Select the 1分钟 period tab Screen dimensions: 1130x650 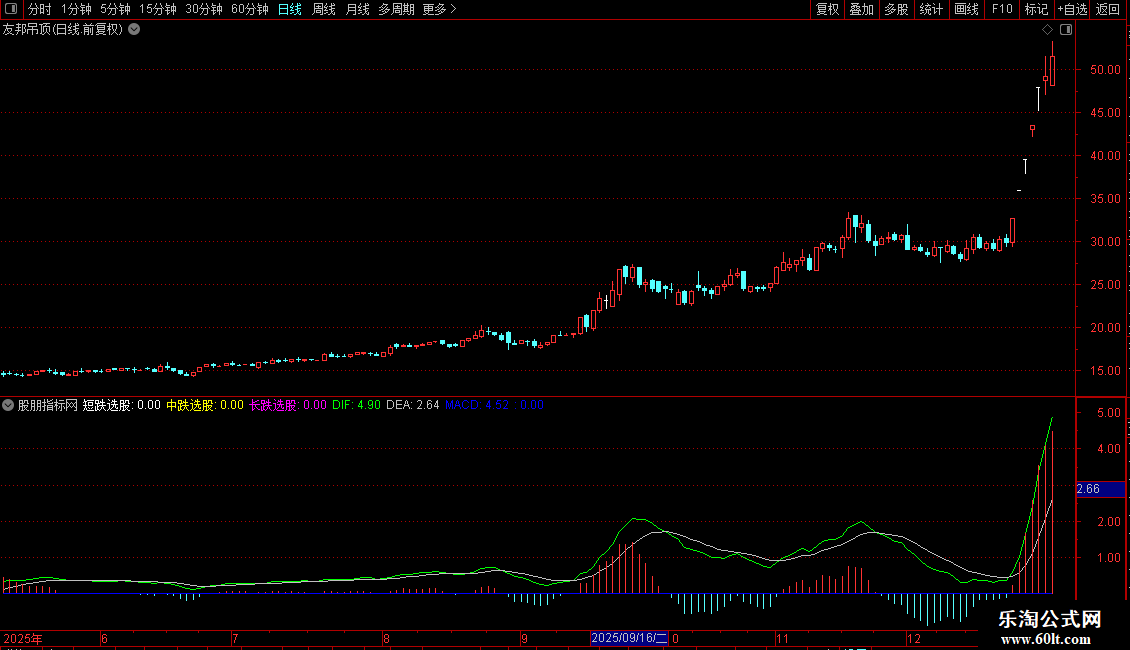click(76, 9)
